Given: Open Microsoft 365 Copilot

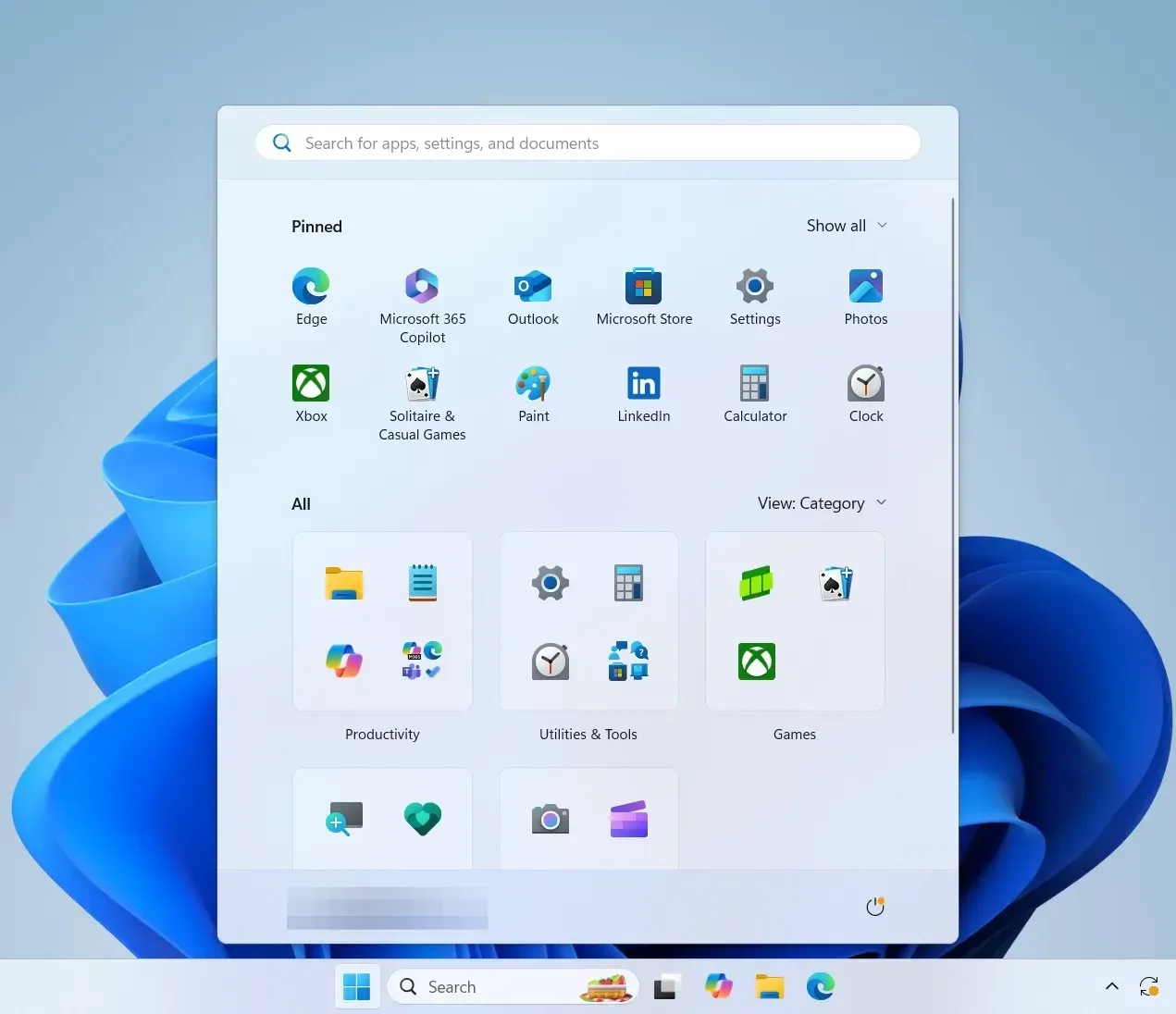Looking at the screenshot, I should click(422, 286).
